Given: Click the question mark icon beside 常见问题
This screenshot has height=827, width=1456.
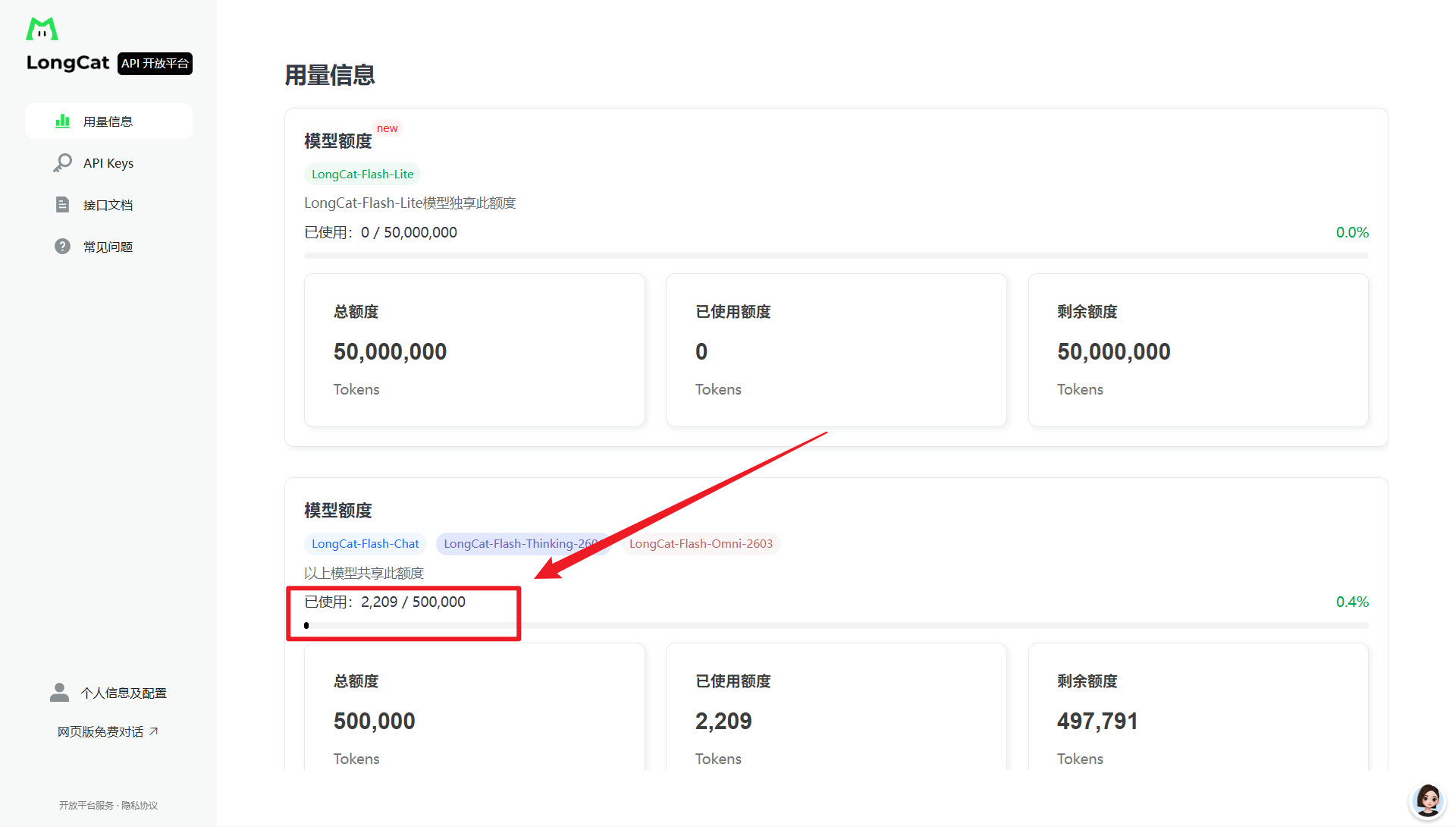Looking at the screenshot, I should [x=62, y=247].
